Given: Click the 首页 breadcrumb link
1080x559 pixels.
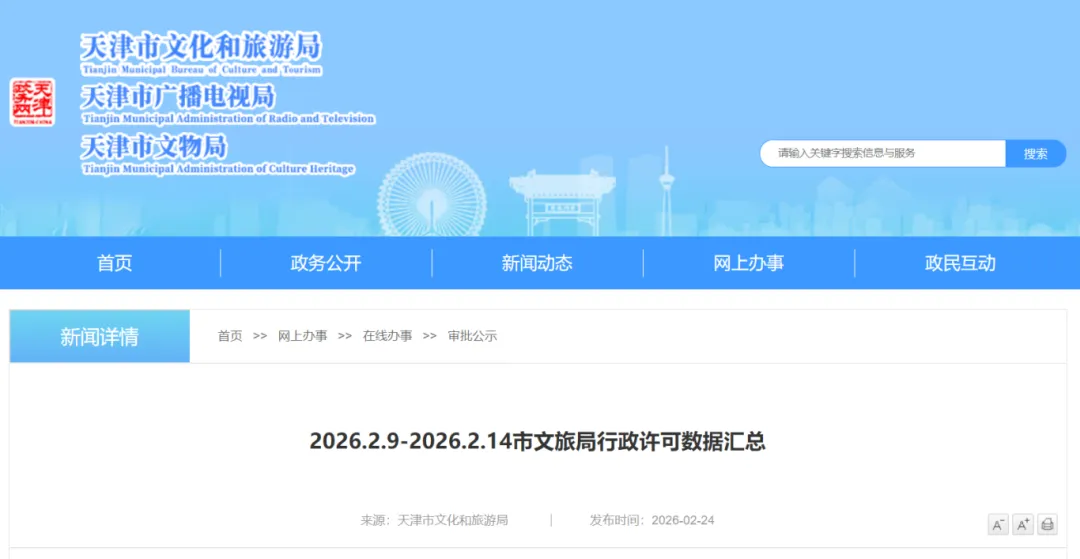Looking at the screenshot, I should point(230,336).
